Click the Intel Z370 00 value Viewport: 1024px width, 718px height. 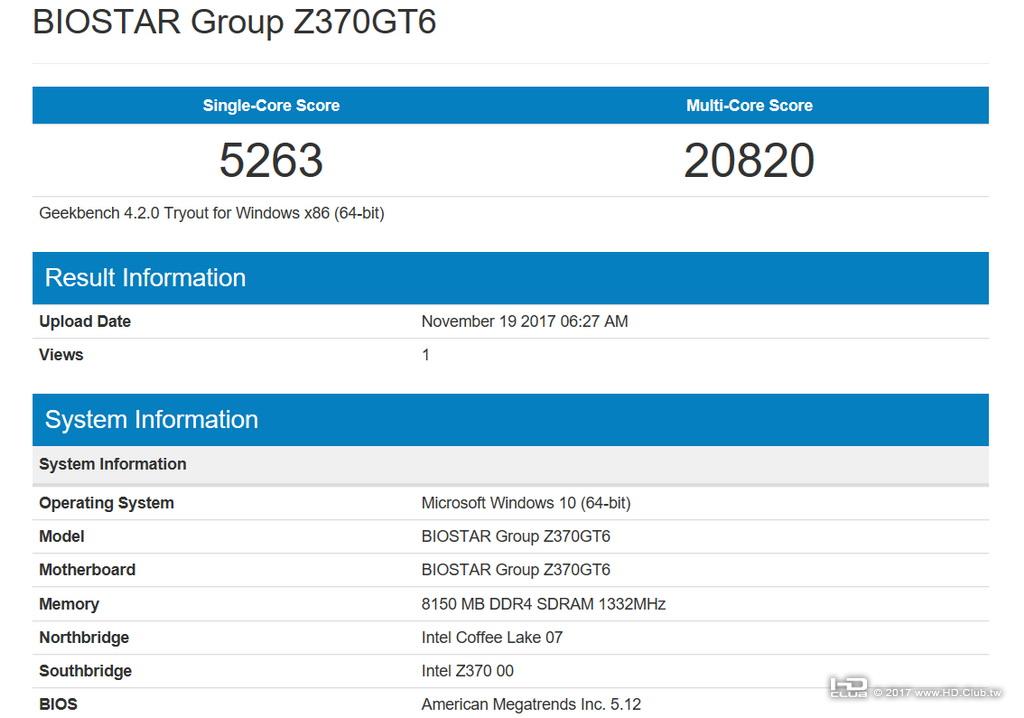[x=468, y=671]
